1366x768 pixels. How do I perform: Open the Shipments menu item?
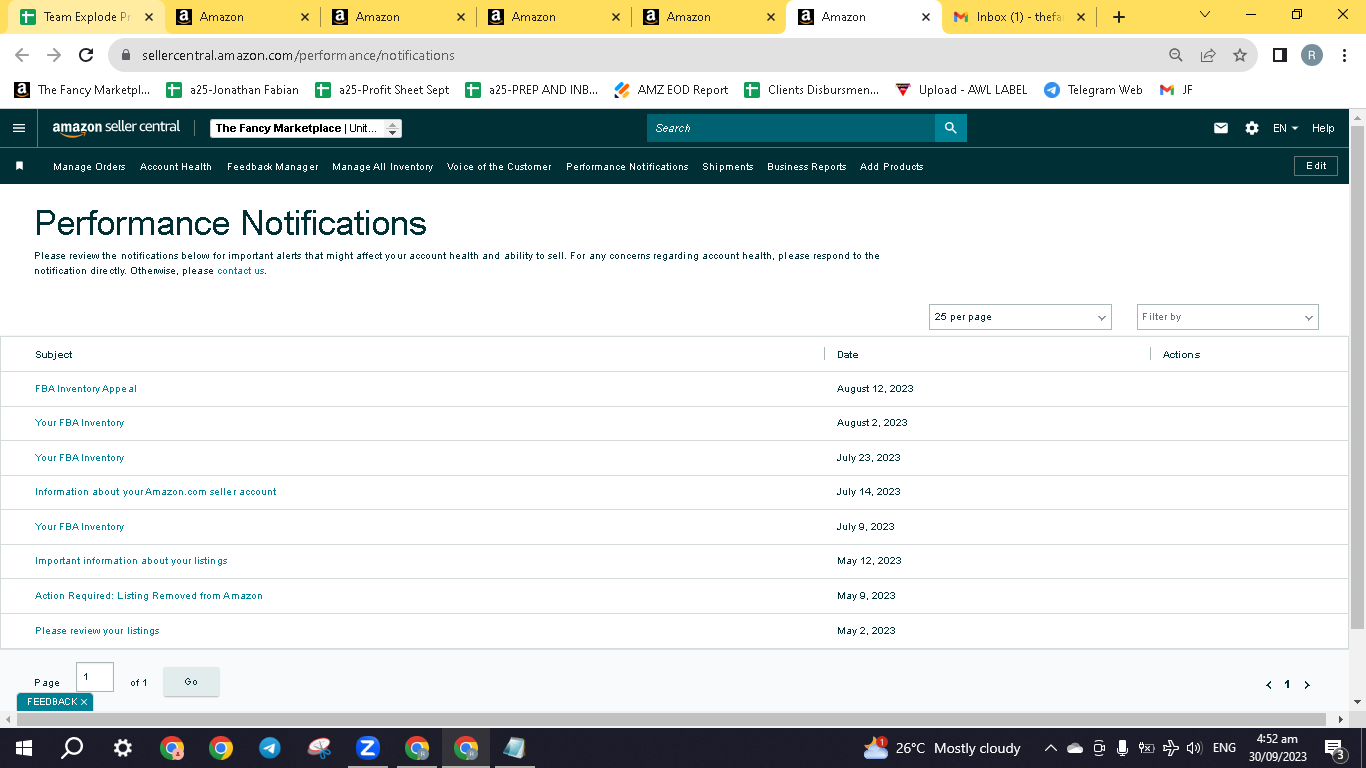[x=727, y=167]
